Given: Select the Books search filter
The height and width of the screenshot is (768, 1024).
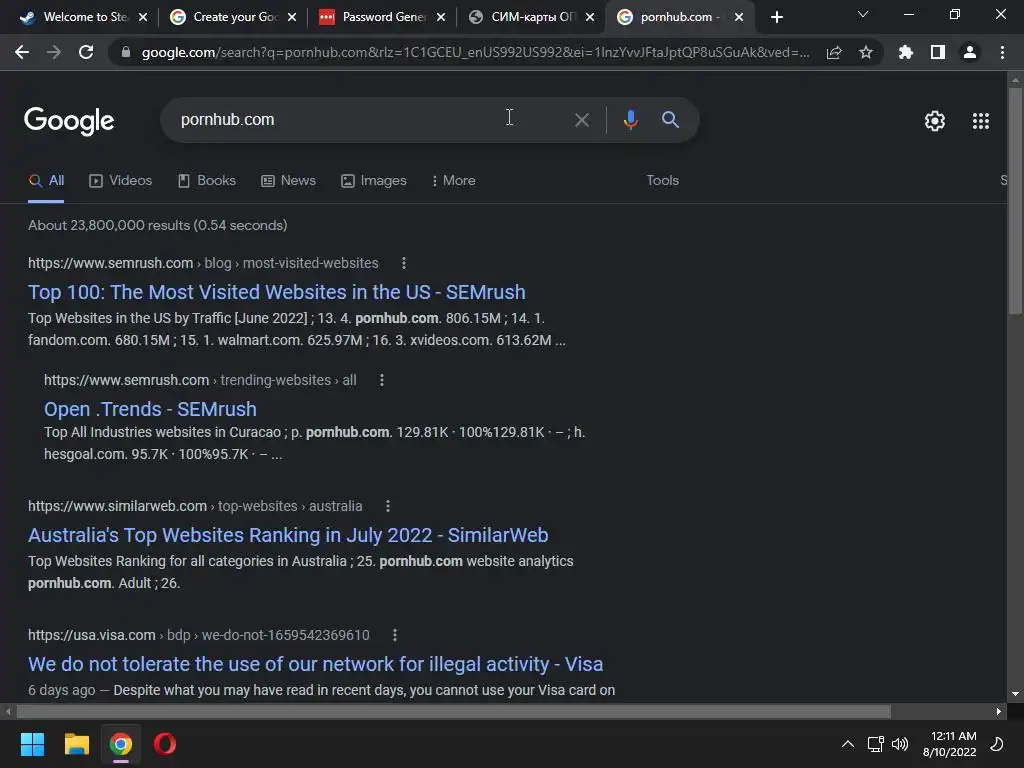Looking at the screenshot, I should coord(206,180).
